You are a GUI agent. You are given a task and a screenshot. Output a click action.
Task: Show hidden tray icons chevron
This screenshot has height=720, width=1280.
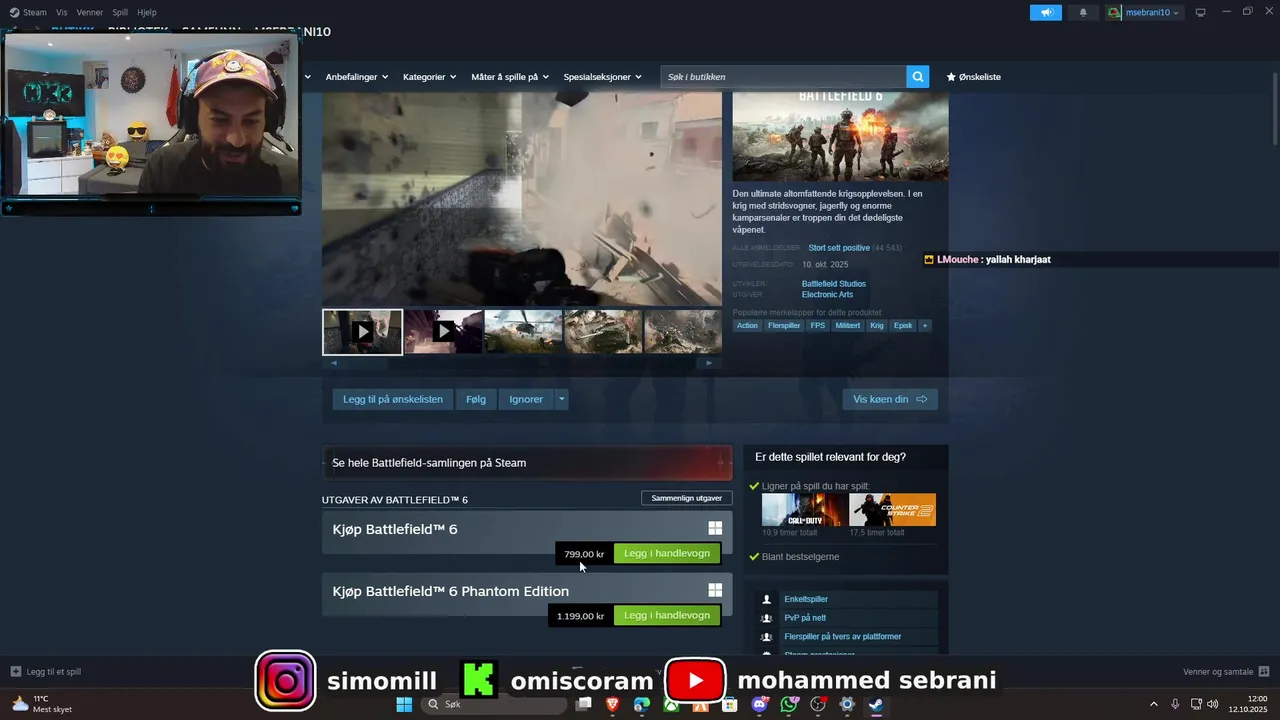[x=1153, y=704]
